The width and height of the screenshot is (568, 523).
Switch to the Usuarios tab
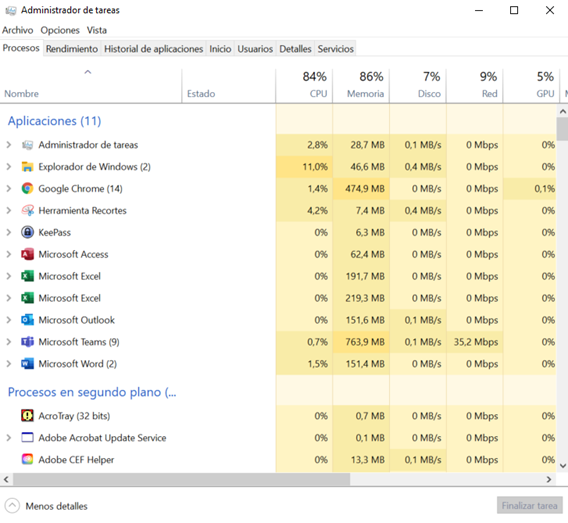tap(255, 49)
